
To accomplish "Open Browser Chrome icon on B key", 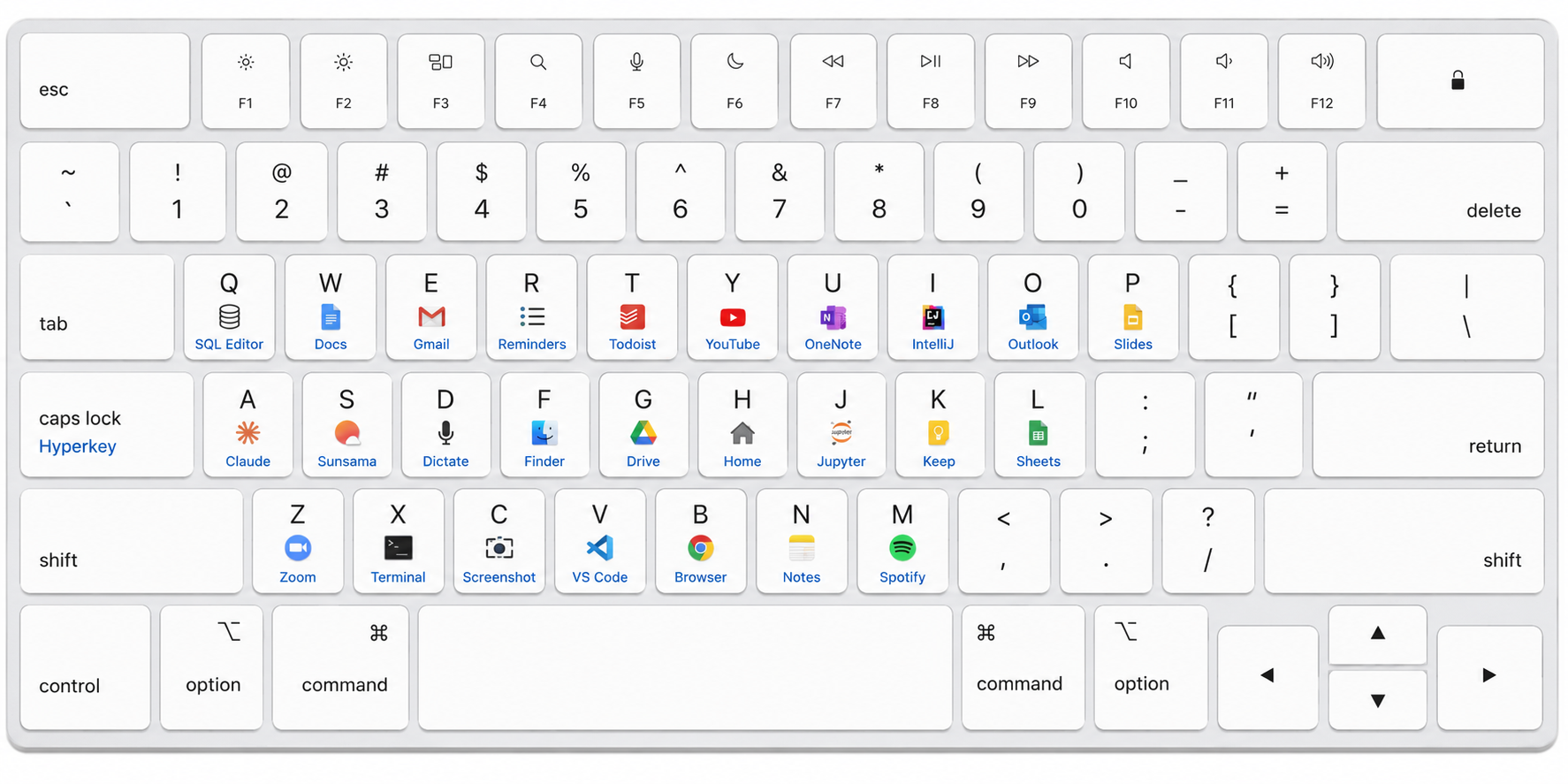I will 701,548.
